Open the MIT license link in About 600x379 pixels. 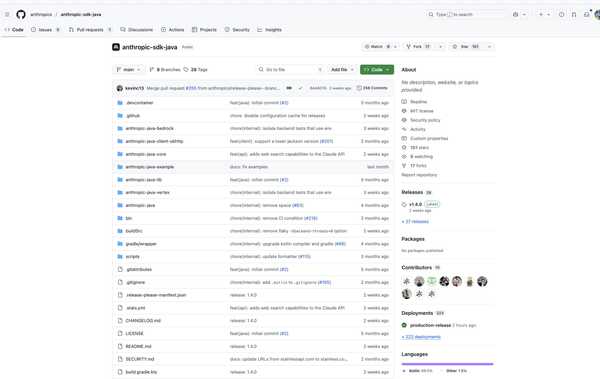(x=422, y=111)
